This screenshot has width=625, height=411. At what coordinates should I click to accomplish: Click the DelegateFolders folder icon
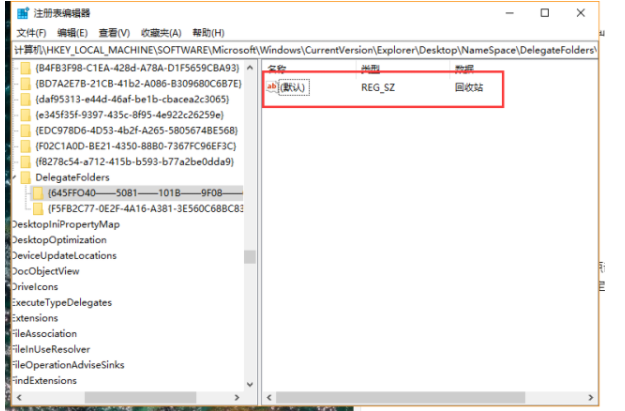pyautogui.click(x=25, y=177)
